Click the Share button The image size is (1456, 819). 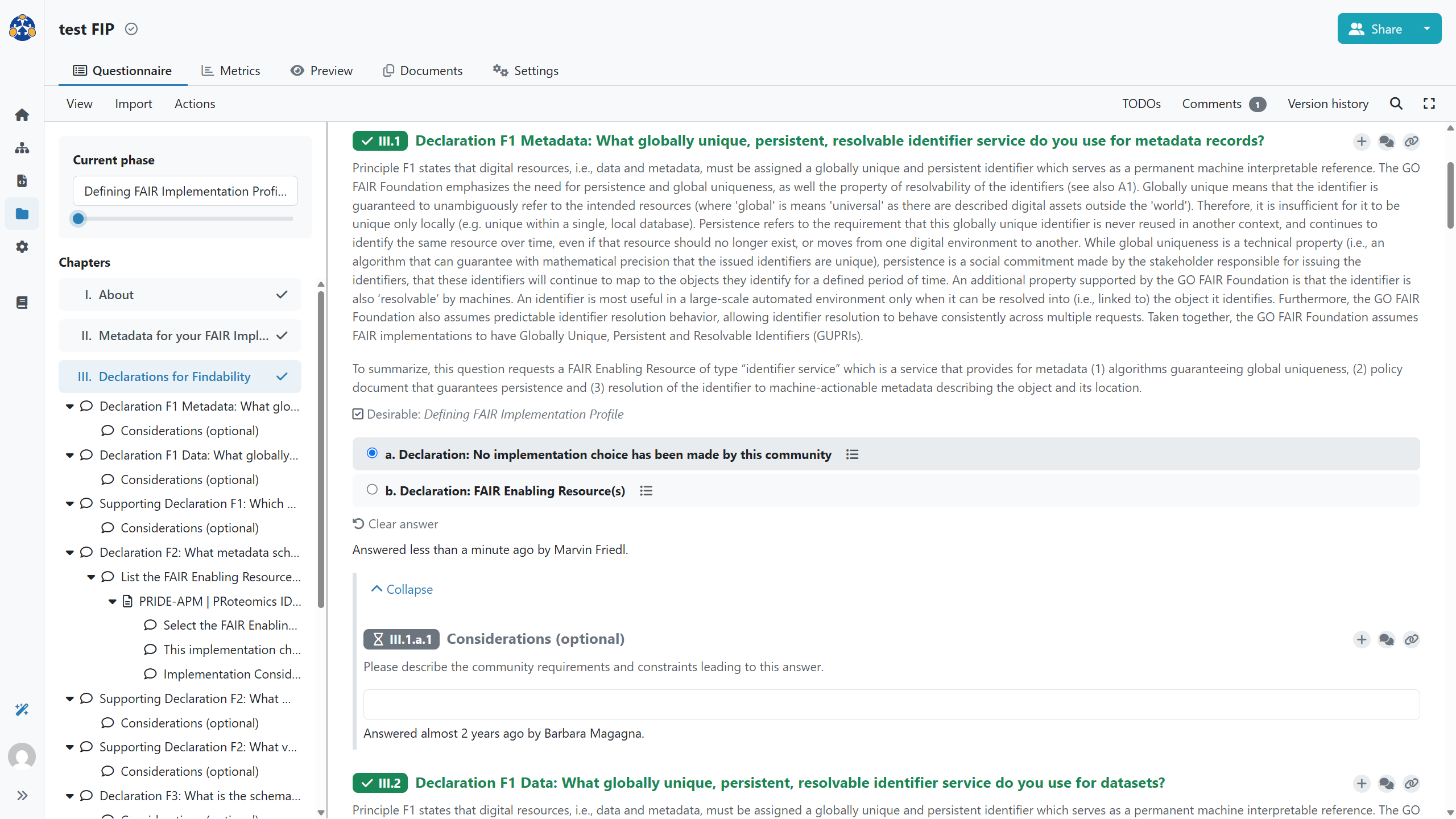[1376, 28]
